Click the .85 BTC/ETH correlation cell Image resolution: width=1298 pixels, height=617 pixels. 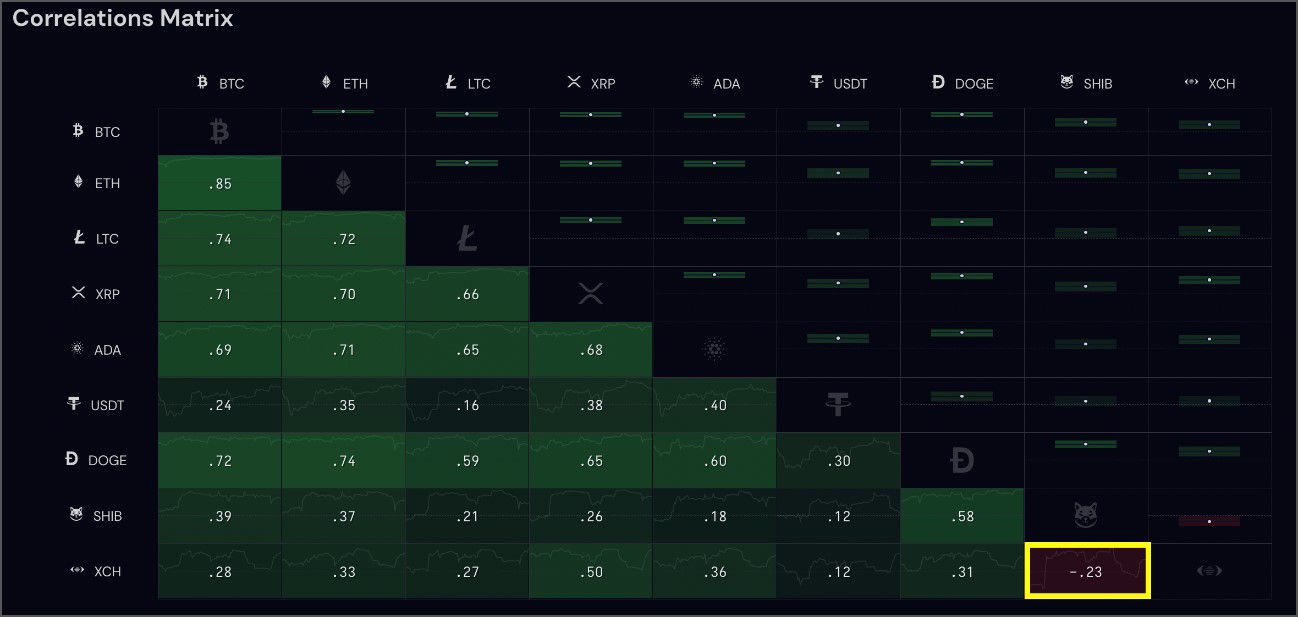(220, 183)
